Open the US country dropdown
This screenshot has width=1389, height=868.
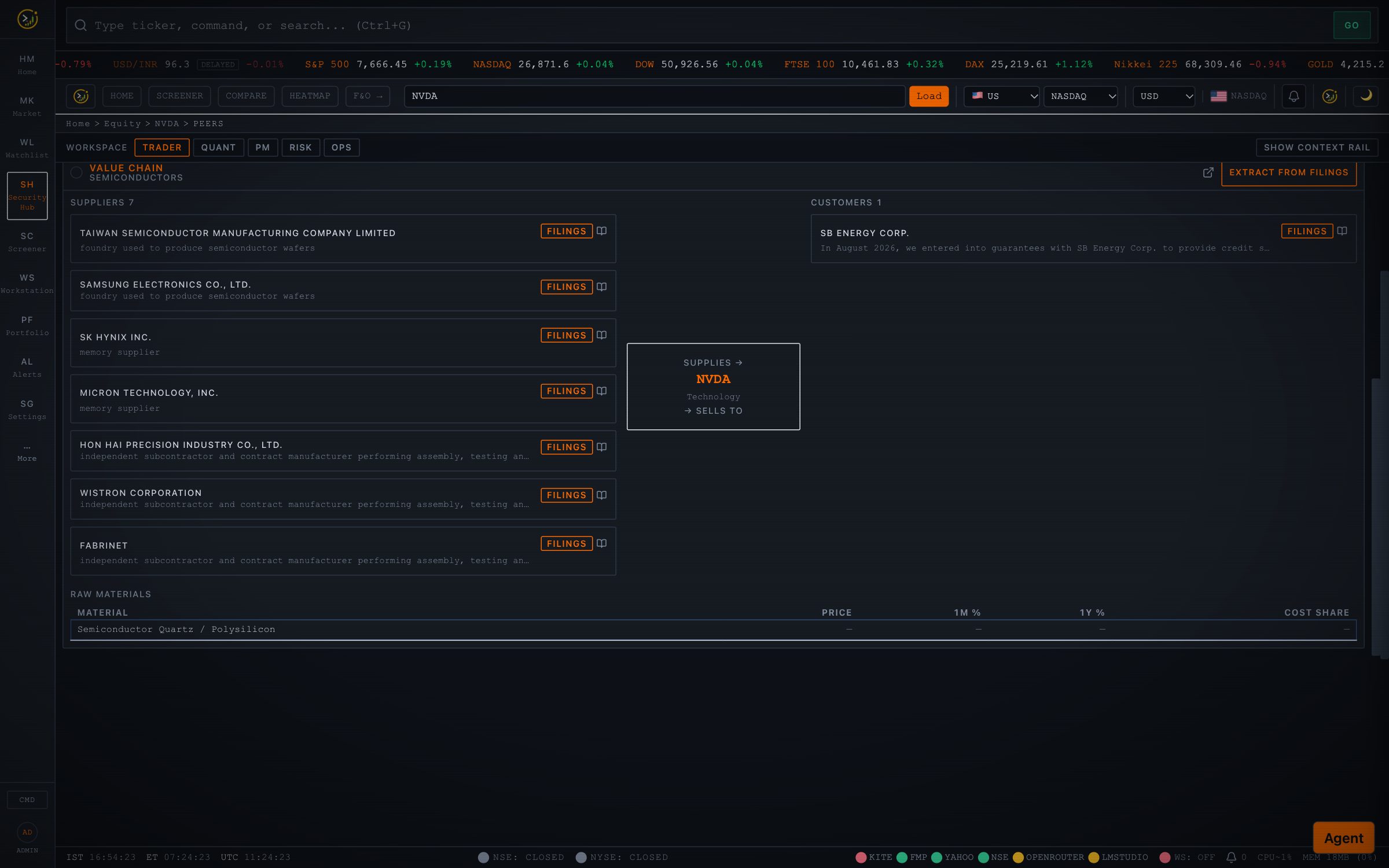point(1002,96)
